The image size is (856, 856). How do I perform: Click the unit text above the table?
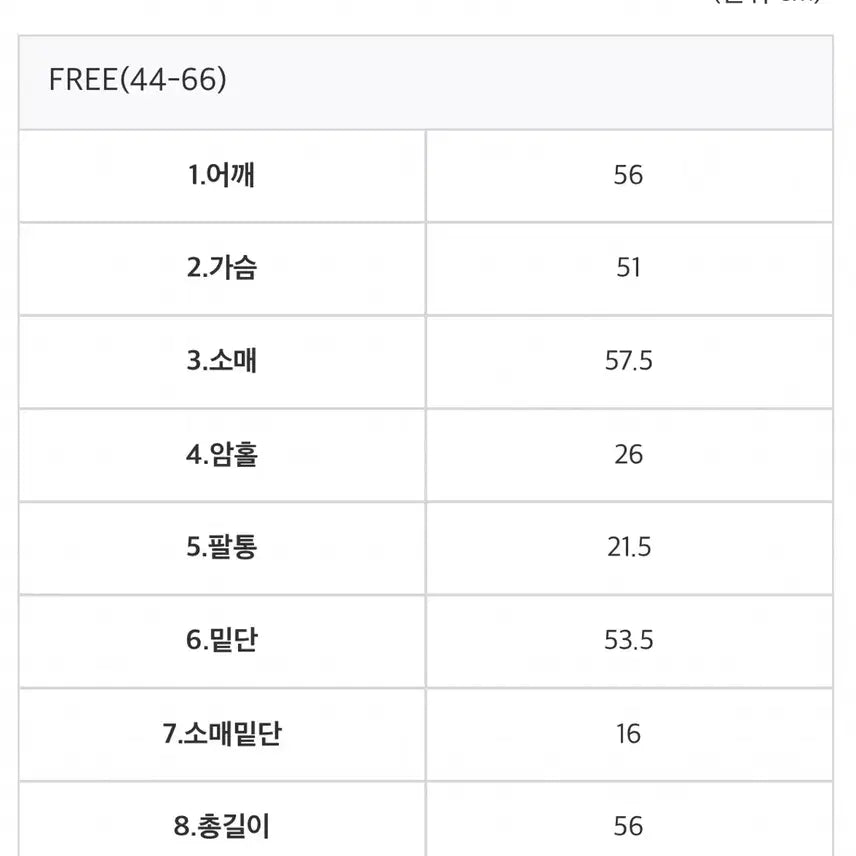[x=768, y=3]
